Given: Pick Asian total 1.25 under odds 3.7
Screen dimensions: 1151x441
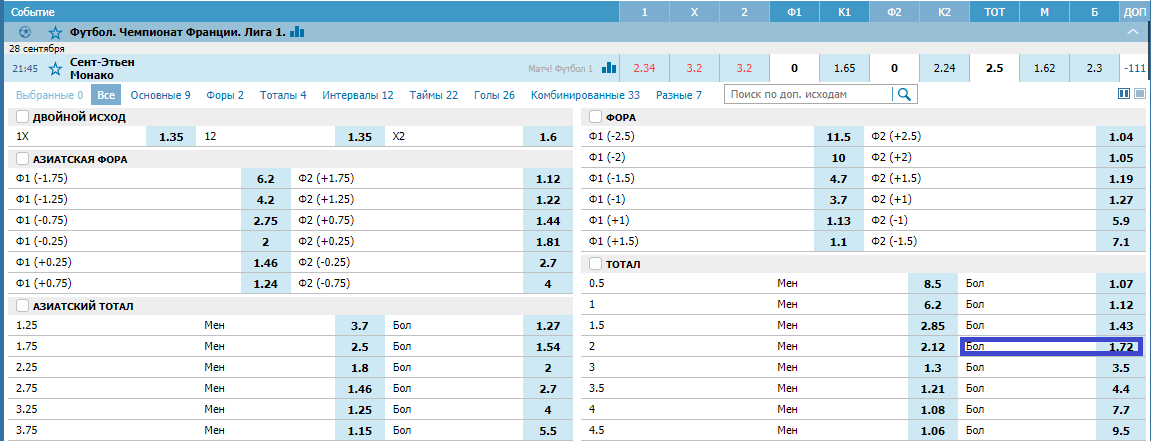Looking at the screenshot, I should pyautogui.click(x=359, y=325).
